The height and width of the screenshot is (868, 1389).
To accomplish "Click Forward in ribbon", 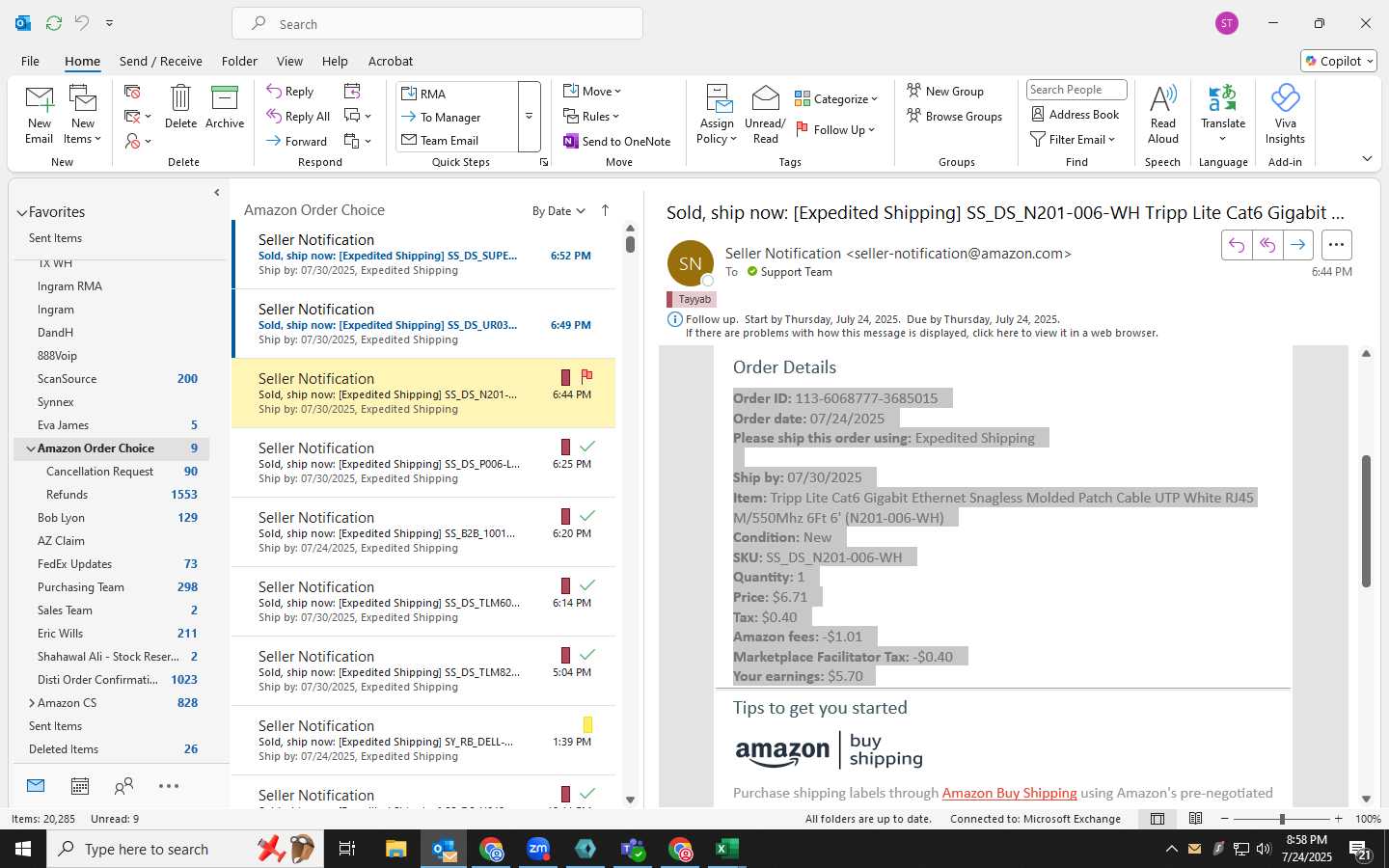I will pyautogui.click(x=297, y=141).
